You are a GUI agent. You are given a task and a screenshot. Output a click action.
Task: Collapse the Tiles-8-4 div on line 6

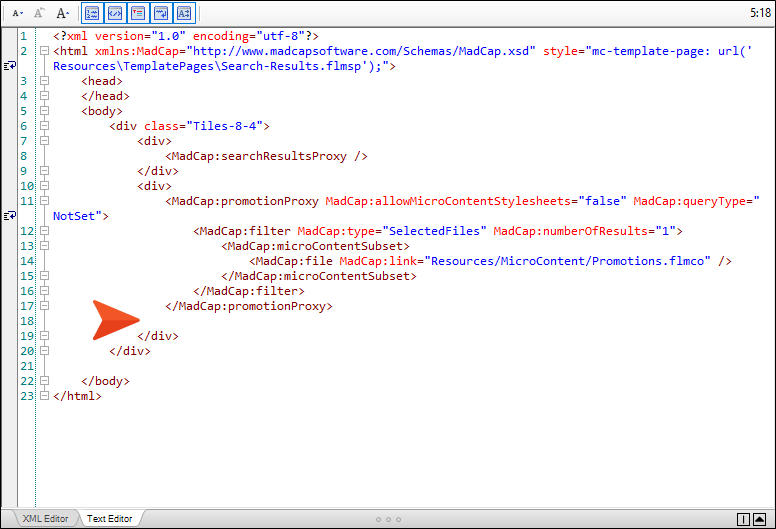45,126
